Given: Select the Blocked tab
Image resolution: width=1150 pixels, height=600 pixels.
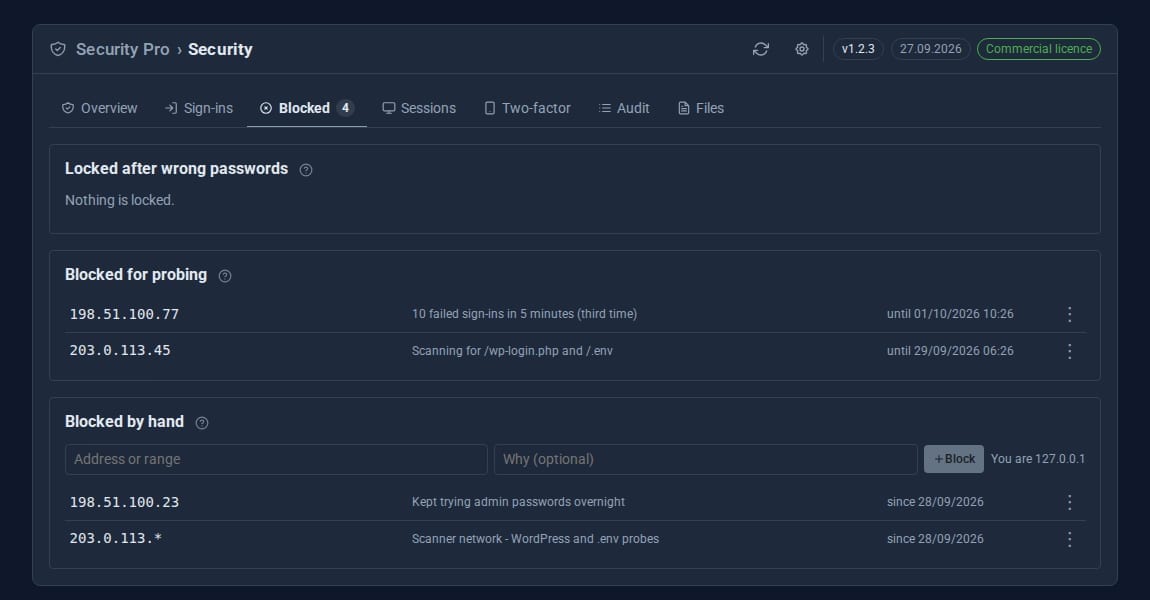Looking at the screenshot, I should point(307,109).
